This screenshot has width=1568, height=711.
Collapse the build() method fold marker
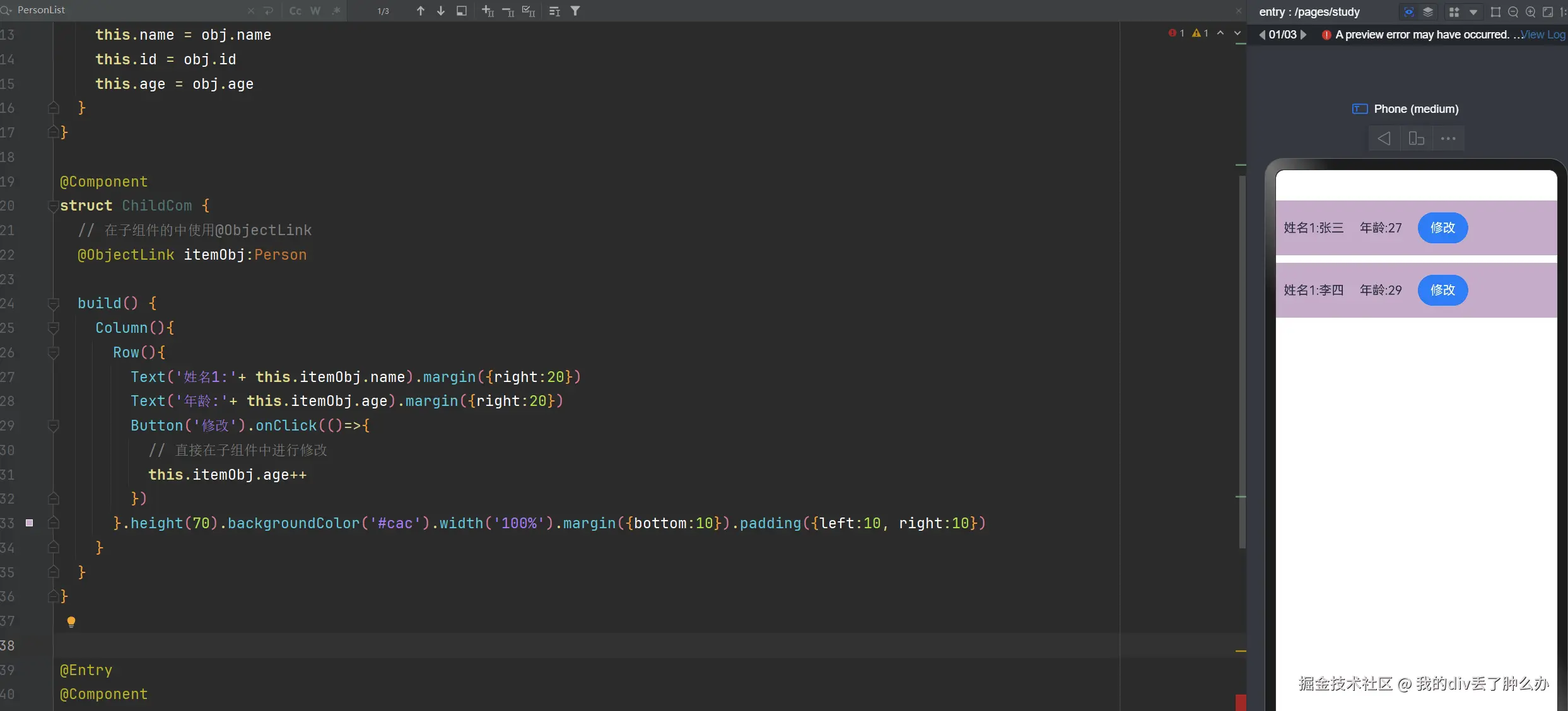[x=54, y=304]
